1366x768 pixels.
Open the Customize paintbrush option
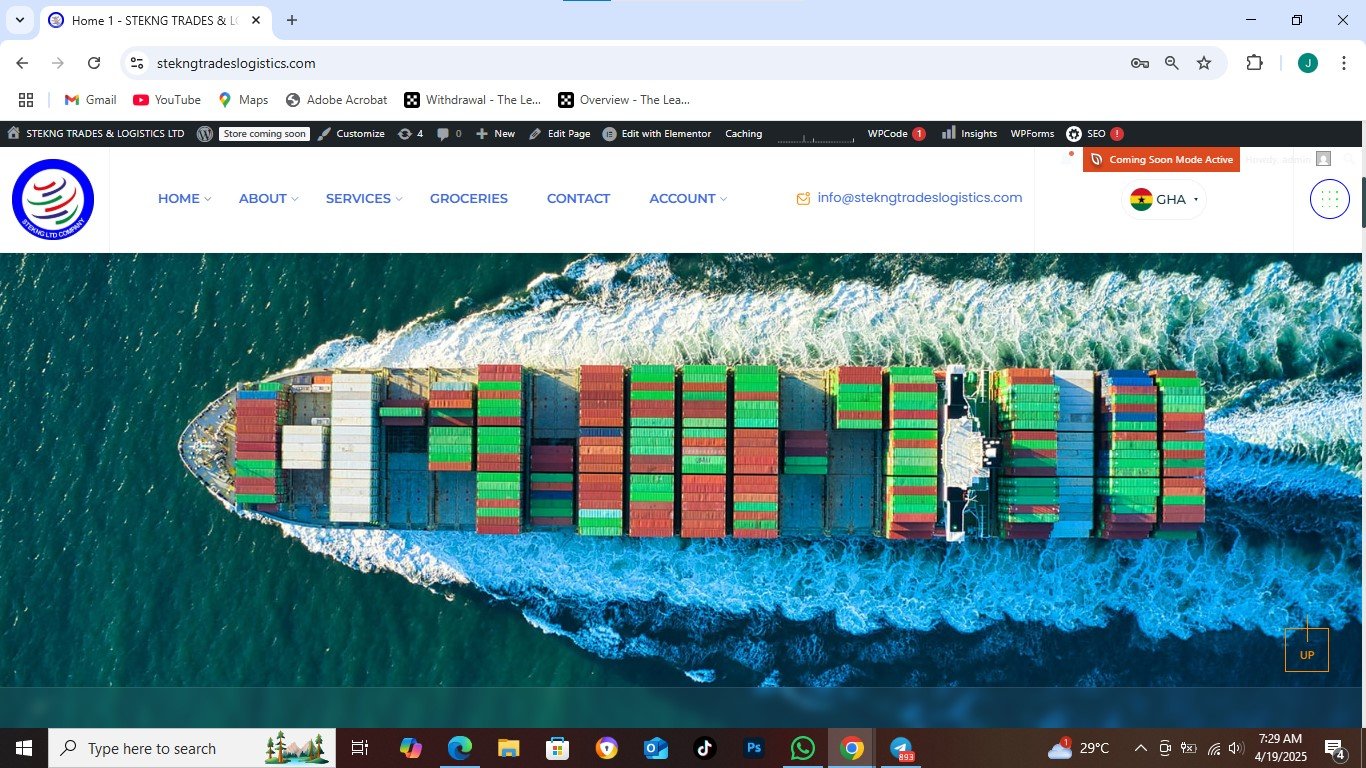click(x=351, y=134)
